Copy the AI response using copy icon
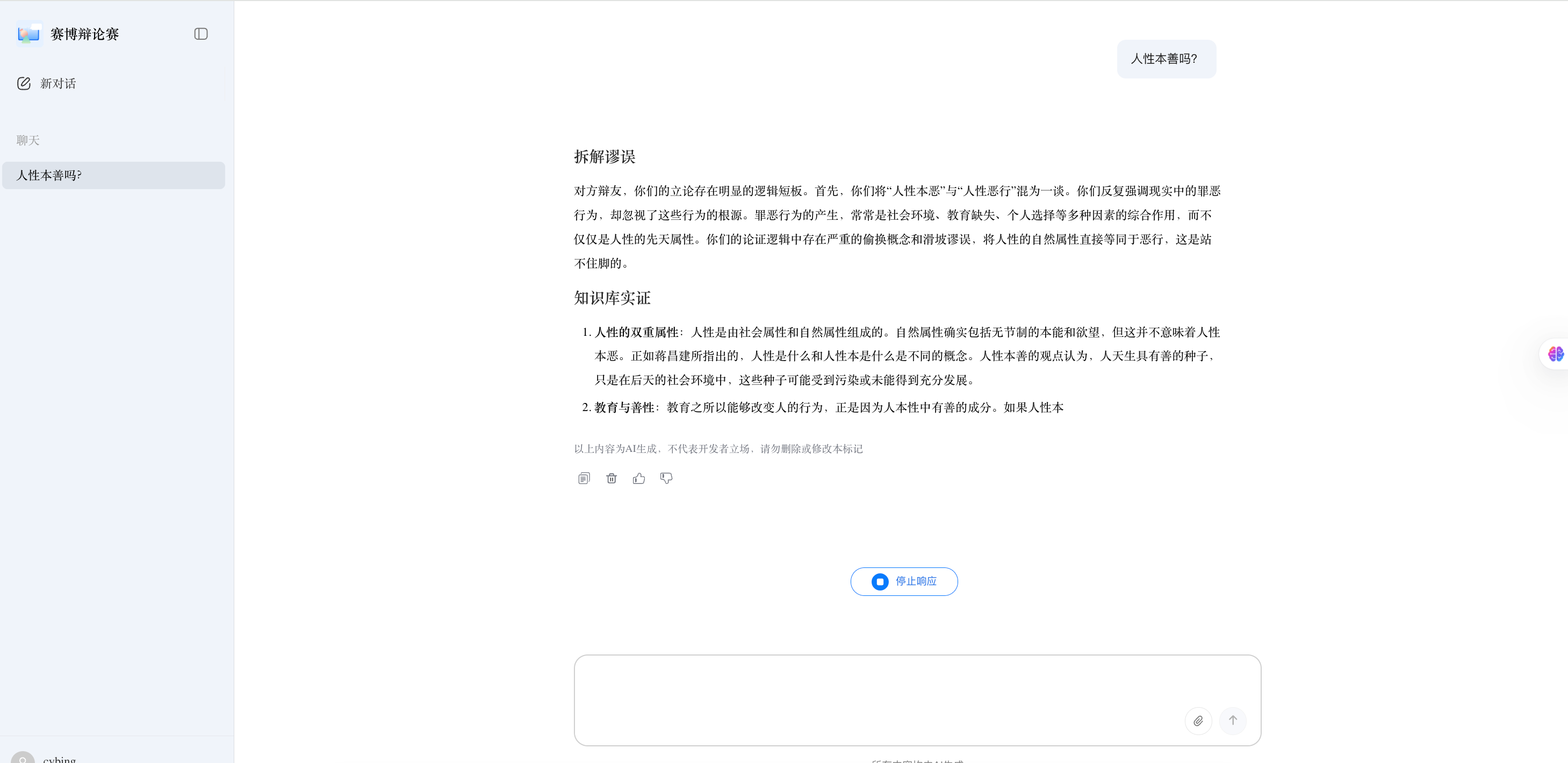Screen dimensions: 1568x763 (x=584, y=478)
